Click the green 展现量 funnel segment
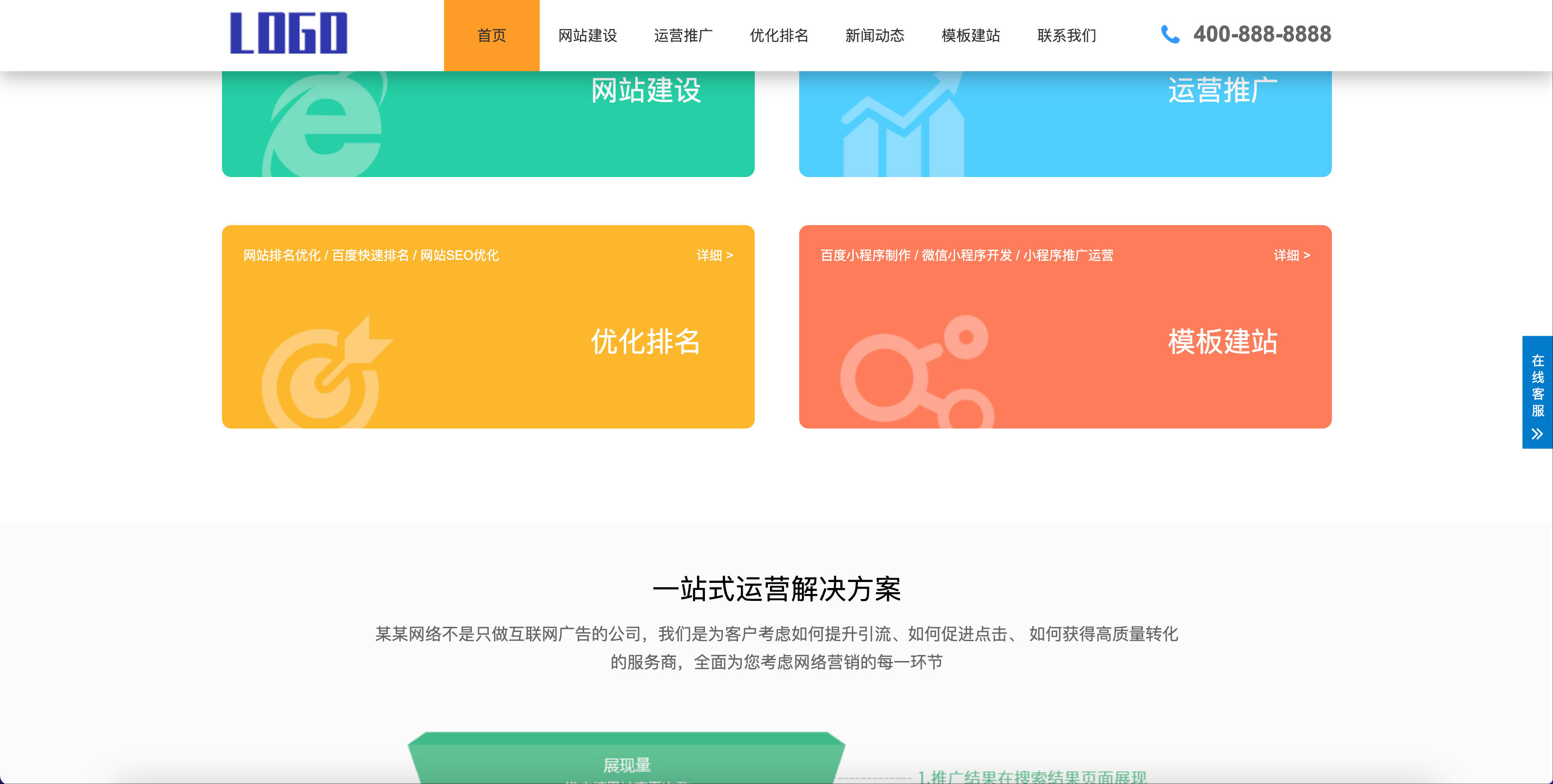The height and width of the screenshot is (784, 1553). (626, 758)
